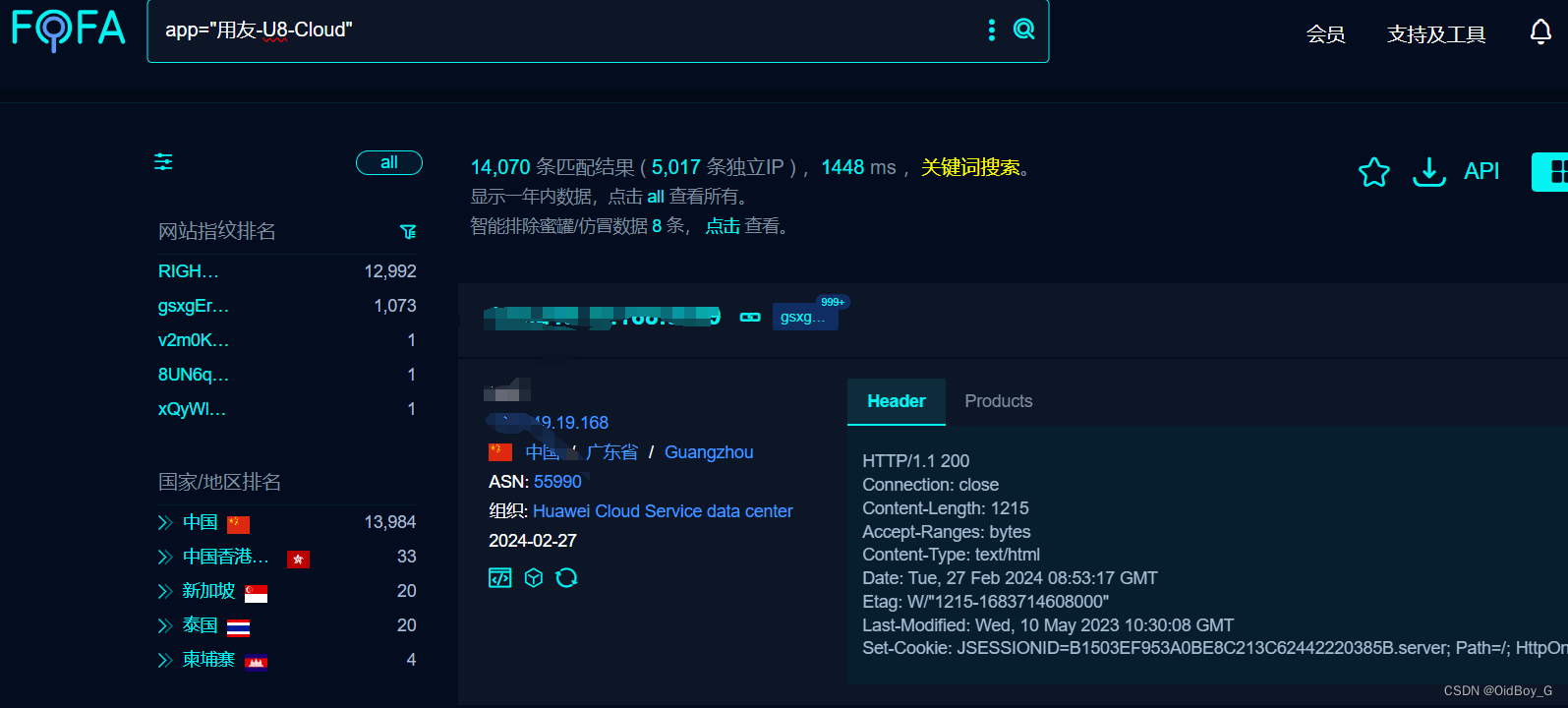Click the 柬埔寨 country name link

coord(208,660)
